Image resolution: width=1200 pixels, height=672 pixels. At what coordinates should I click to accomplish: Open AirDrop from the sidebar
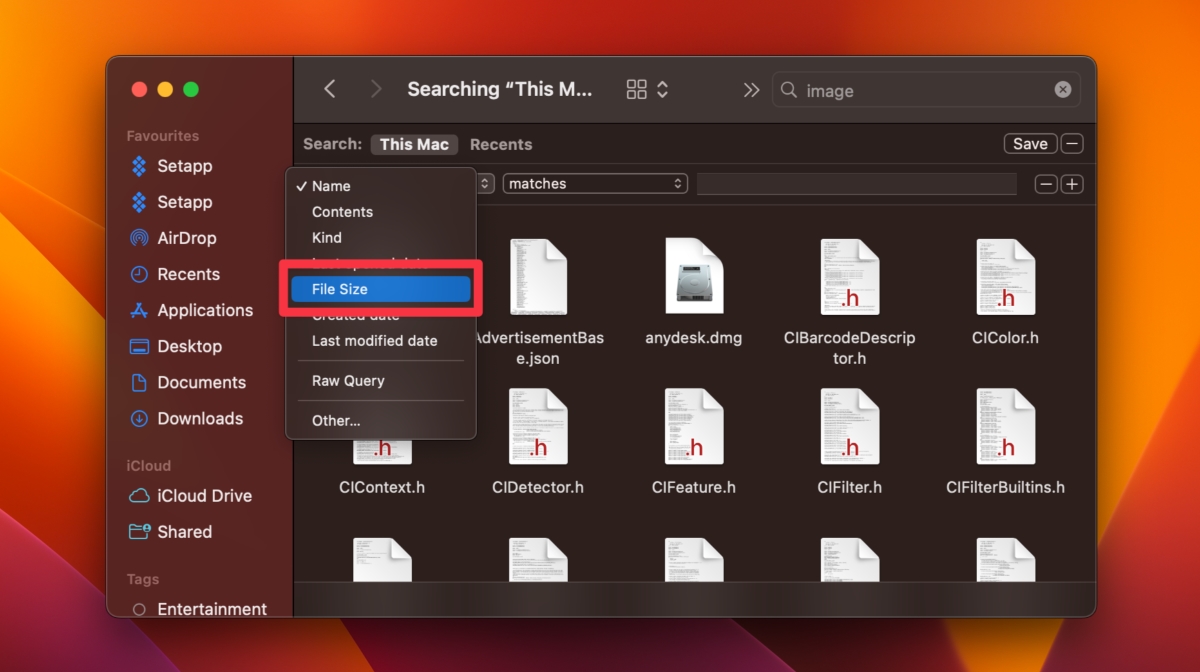(x=184, y=238)
